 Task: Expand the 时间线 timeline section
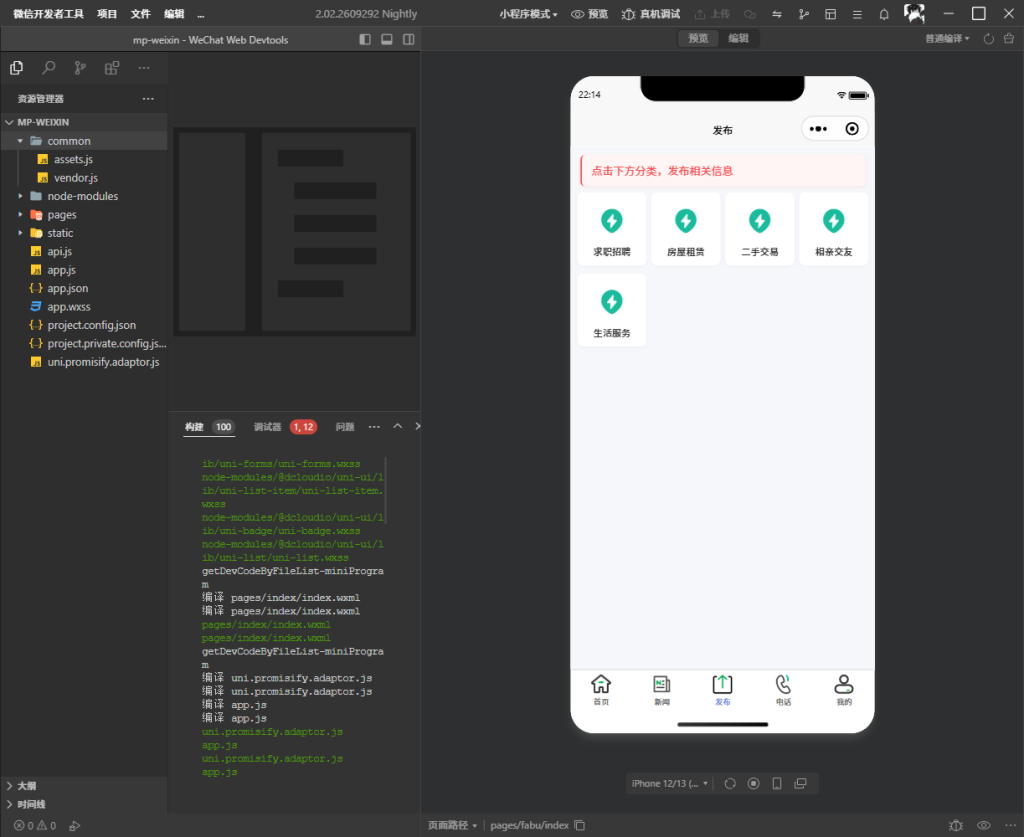[x=84, y=804]
